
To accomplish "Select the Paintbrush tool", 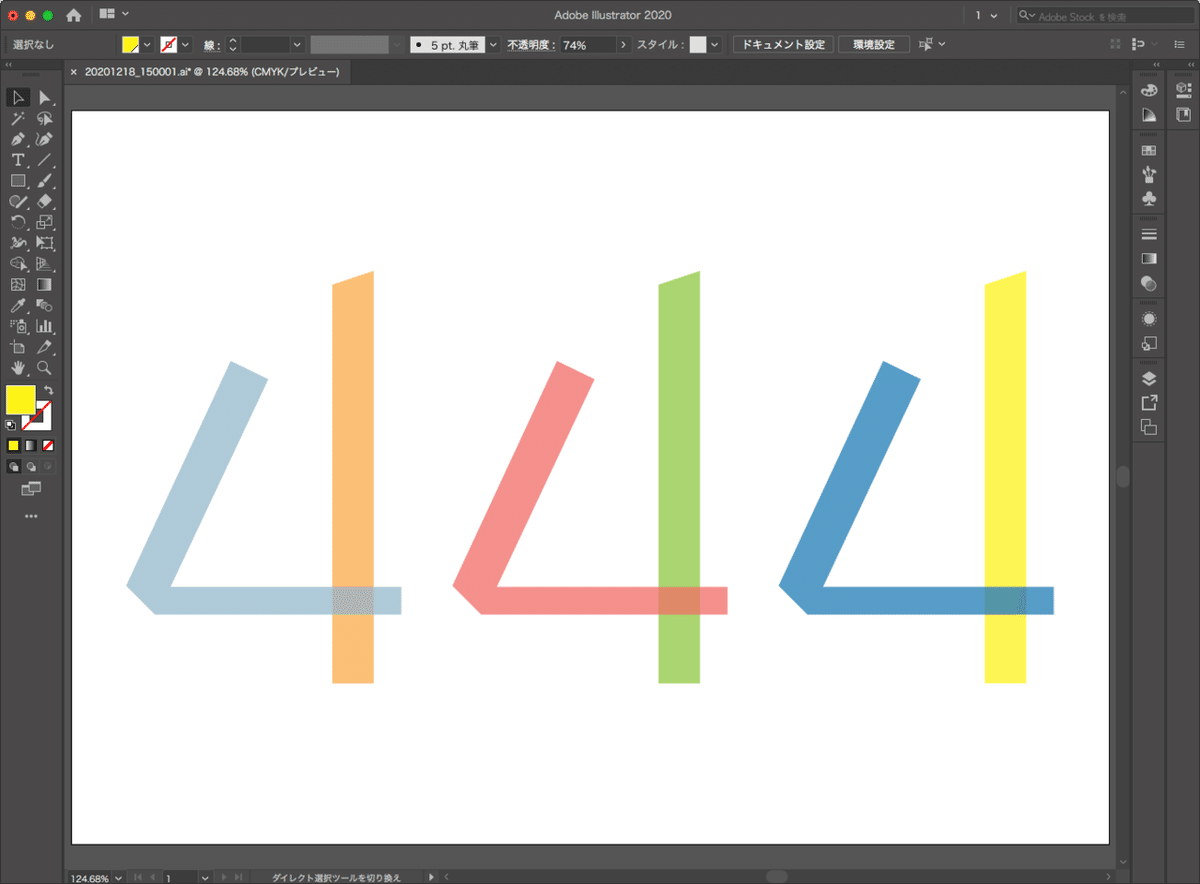I will (x=45, y=181).
